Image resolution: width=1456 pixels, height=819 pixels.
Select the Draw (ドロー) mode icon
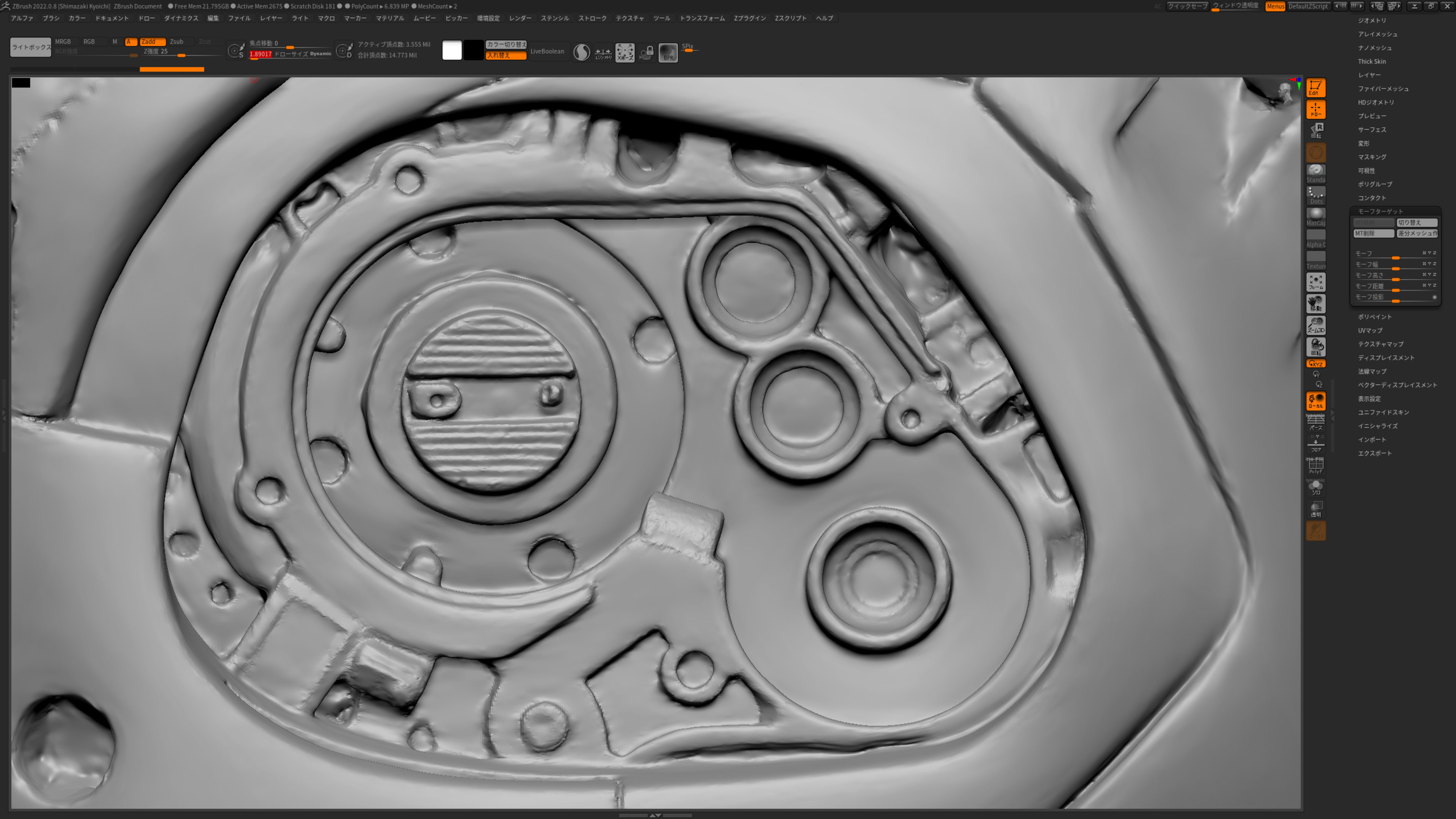(1315, 109)
